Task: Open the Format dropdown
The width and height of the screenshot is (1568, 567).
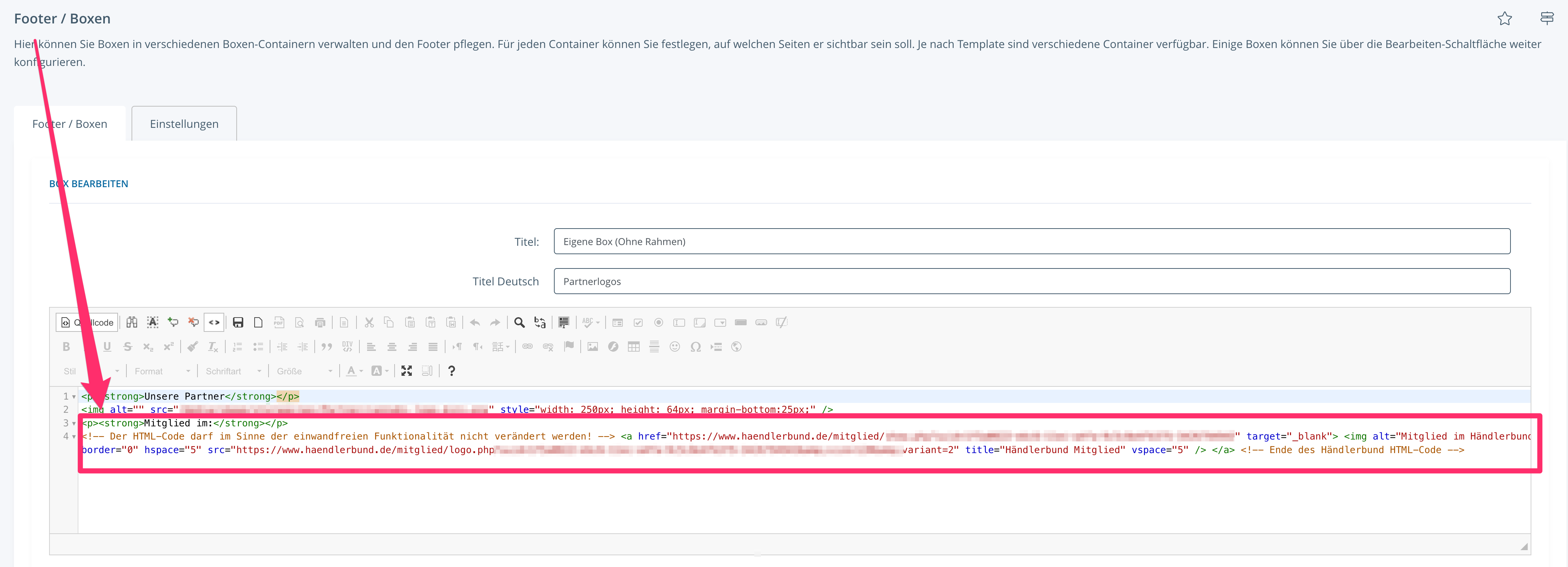Action: click(x=162, y=371)
